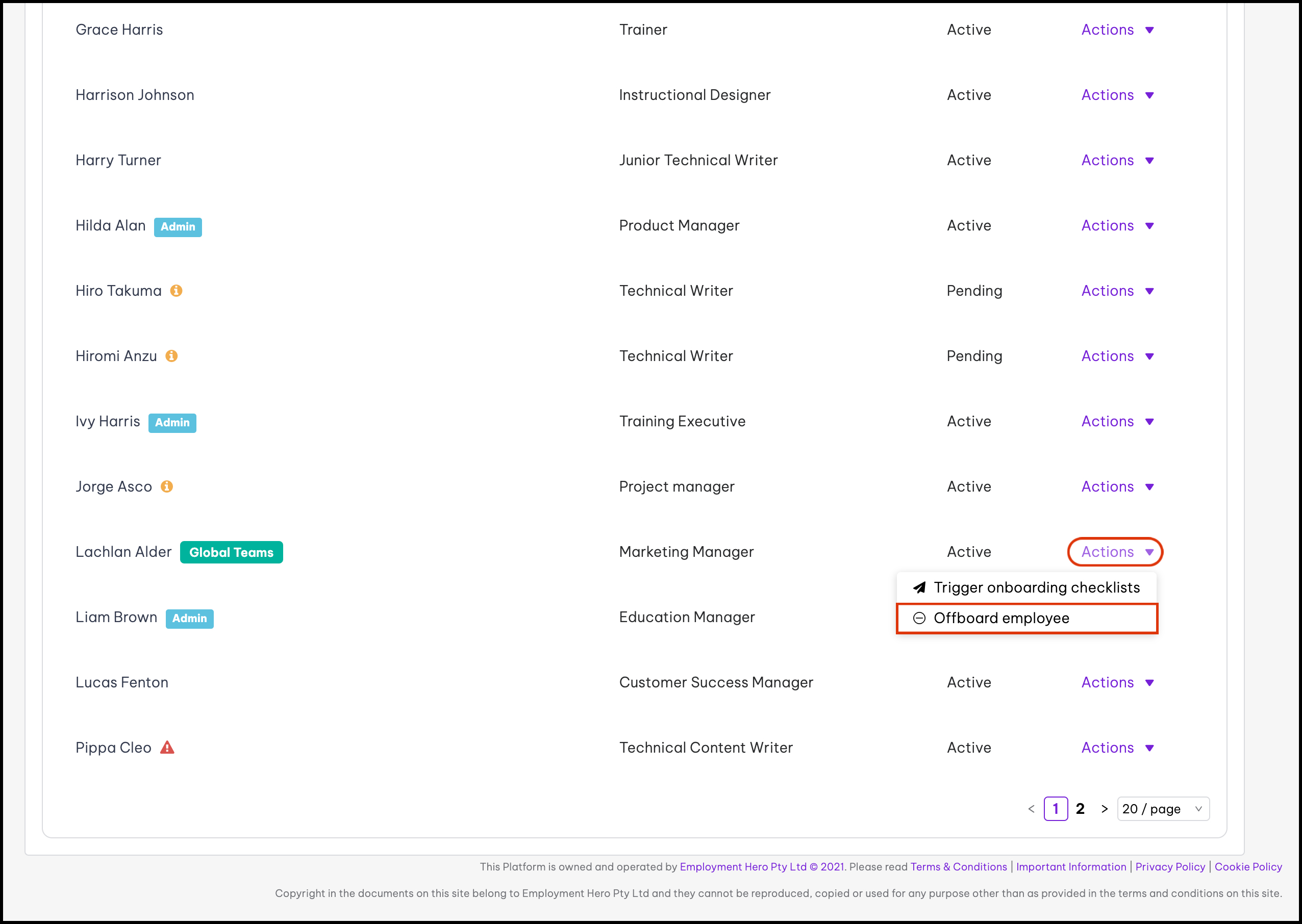
Task: Open the Privacy Policy footer link
Action: [1170, 866]
